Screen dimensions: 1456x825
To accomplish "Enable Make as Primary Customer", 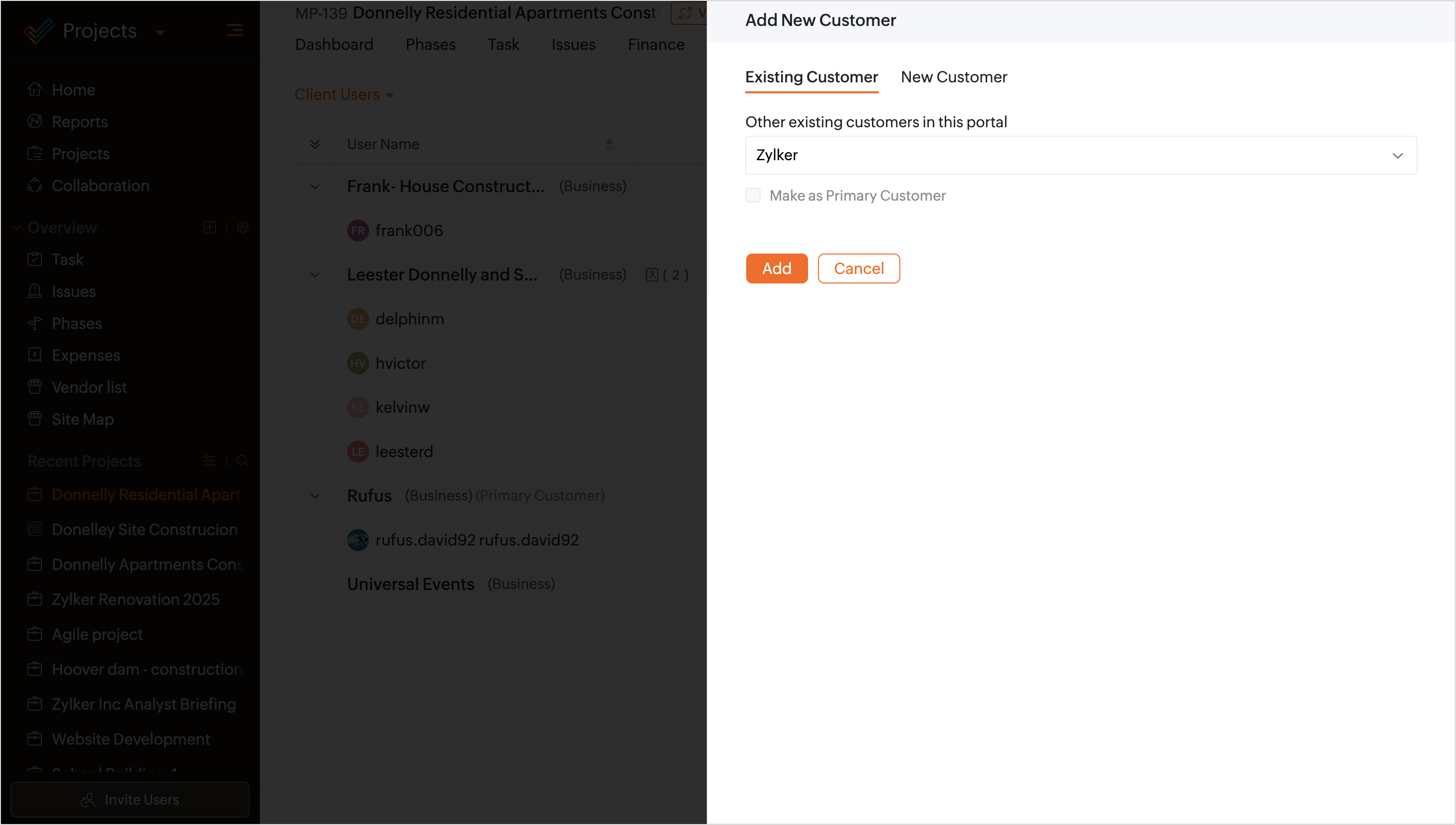I will [x=753, y=195].
